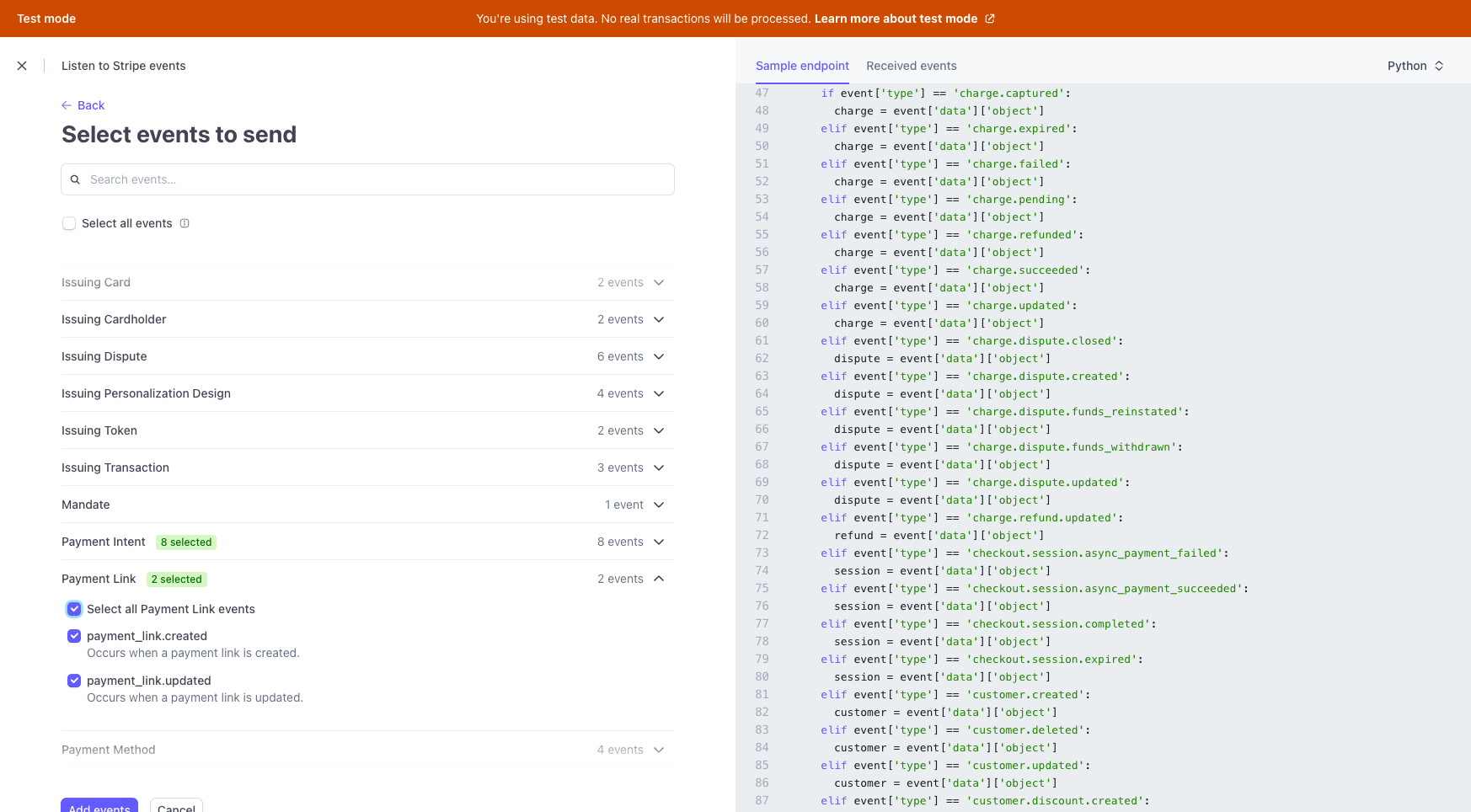Click the Issuing Transaction row label
Viewport: 1471px width, 812px height.
coord(115,467)
